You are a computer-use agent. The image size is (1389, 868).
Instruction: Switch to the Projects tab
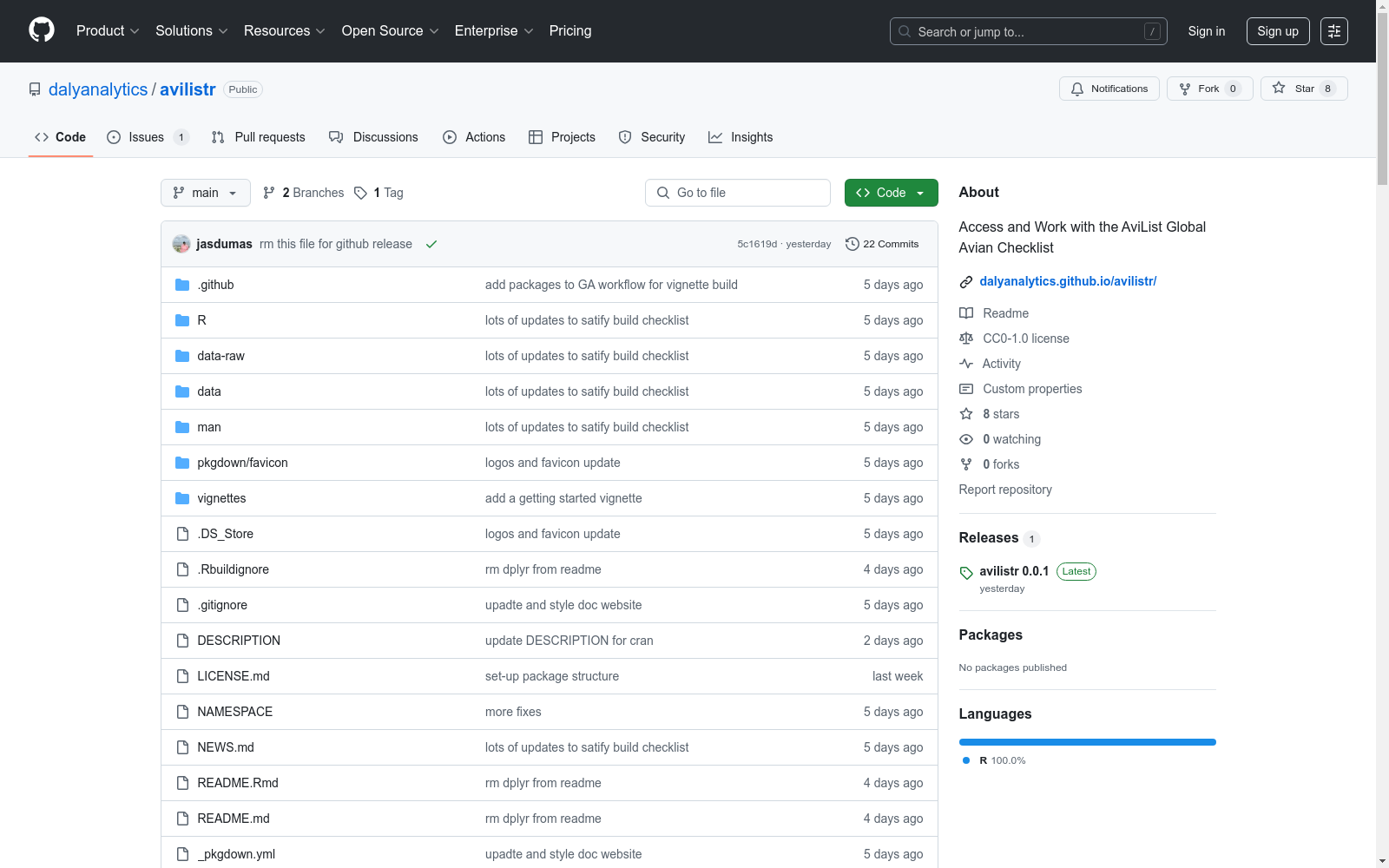pos(562,137)
